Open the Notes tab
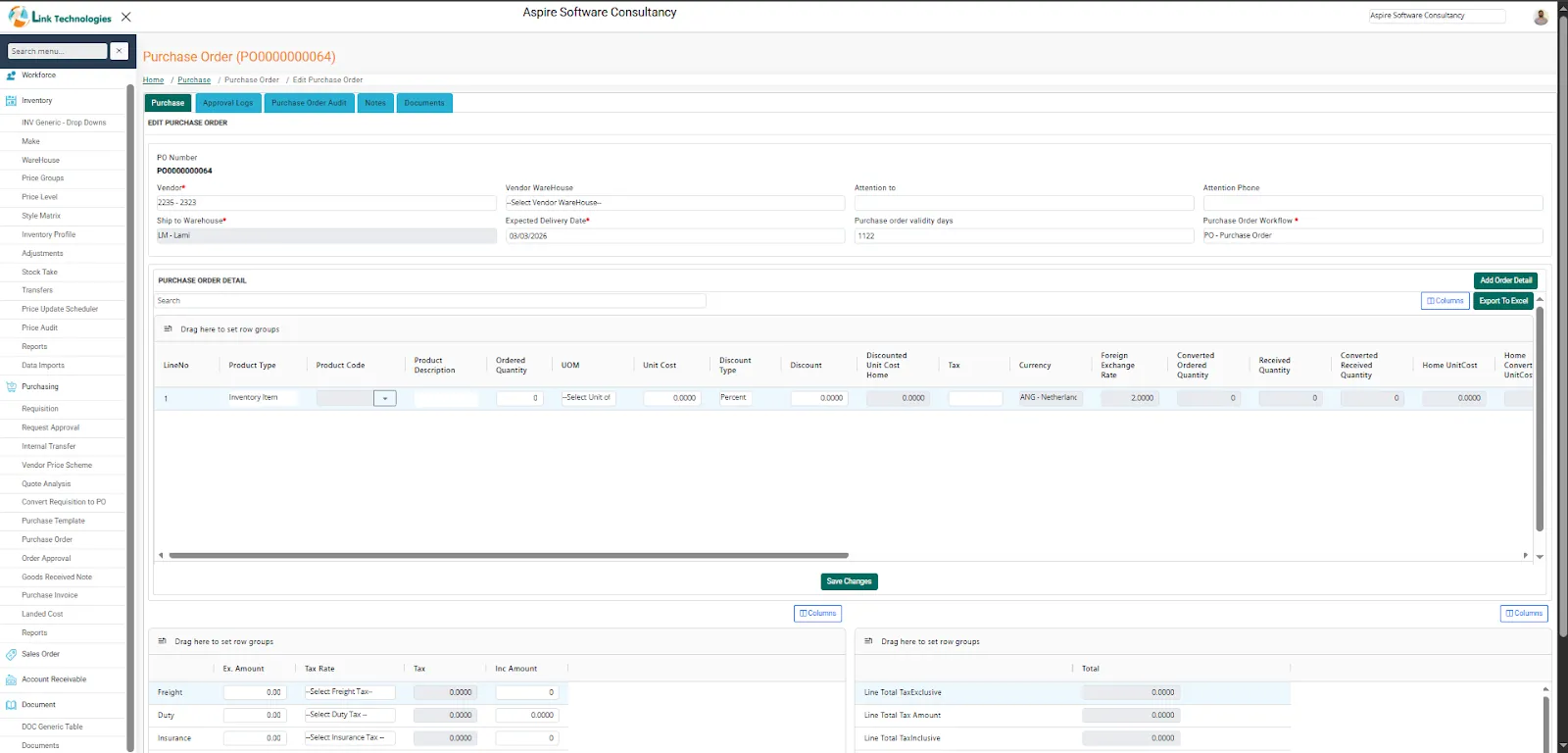Image resolution: width=1568 pixels, height=753 pixels. (x=375, y=103)
